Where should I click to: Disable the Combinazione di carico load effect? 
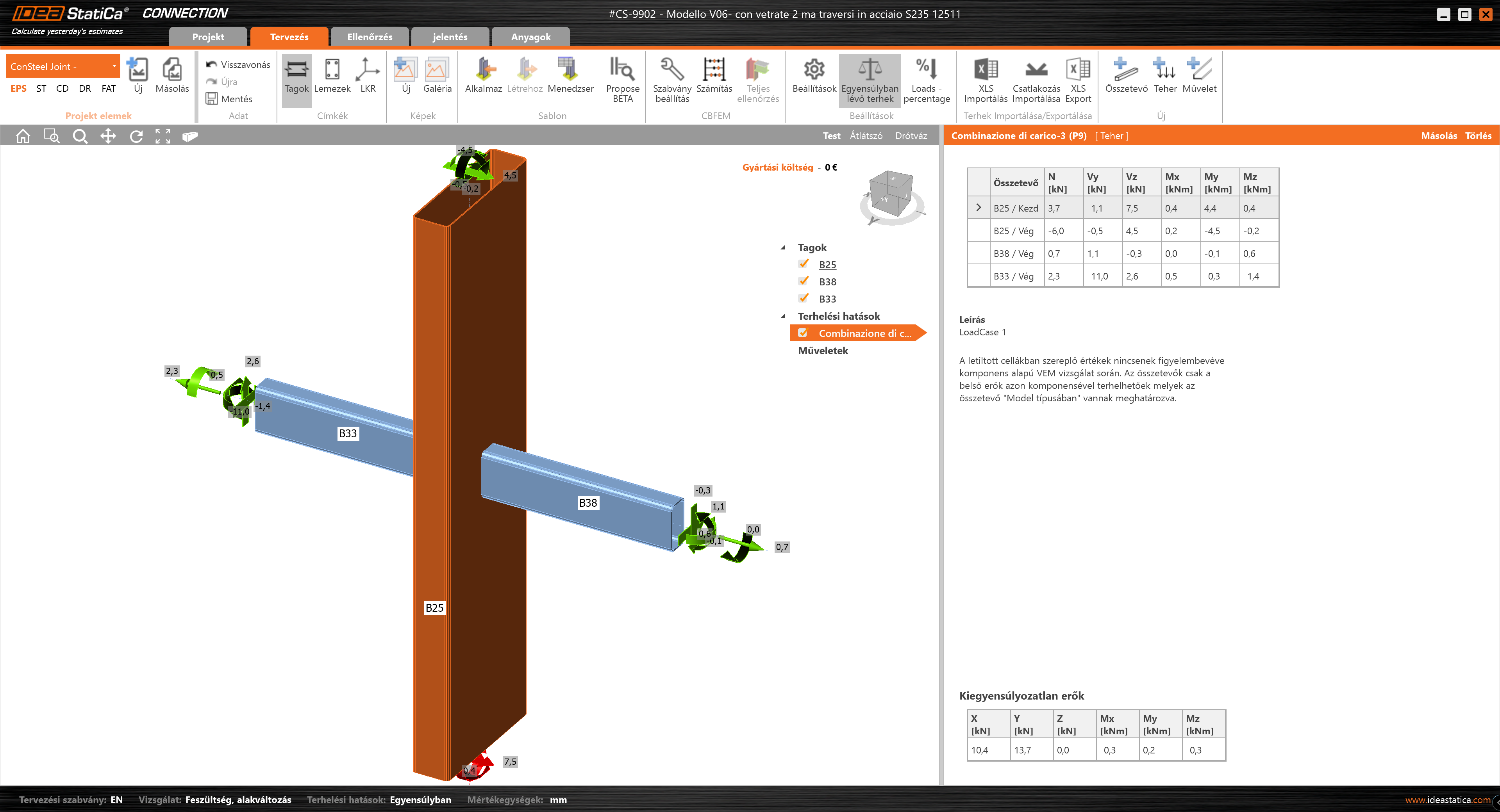[x=804, y=332]
